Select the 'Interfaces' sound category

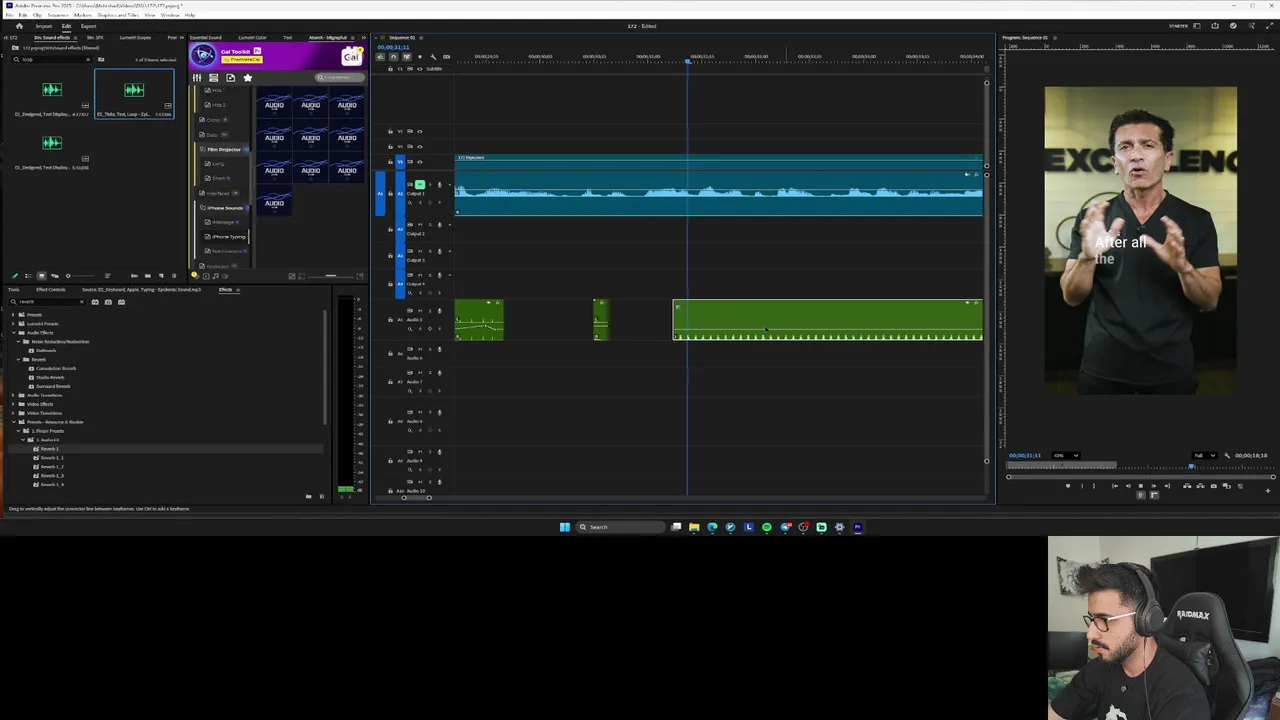[218, 193]
